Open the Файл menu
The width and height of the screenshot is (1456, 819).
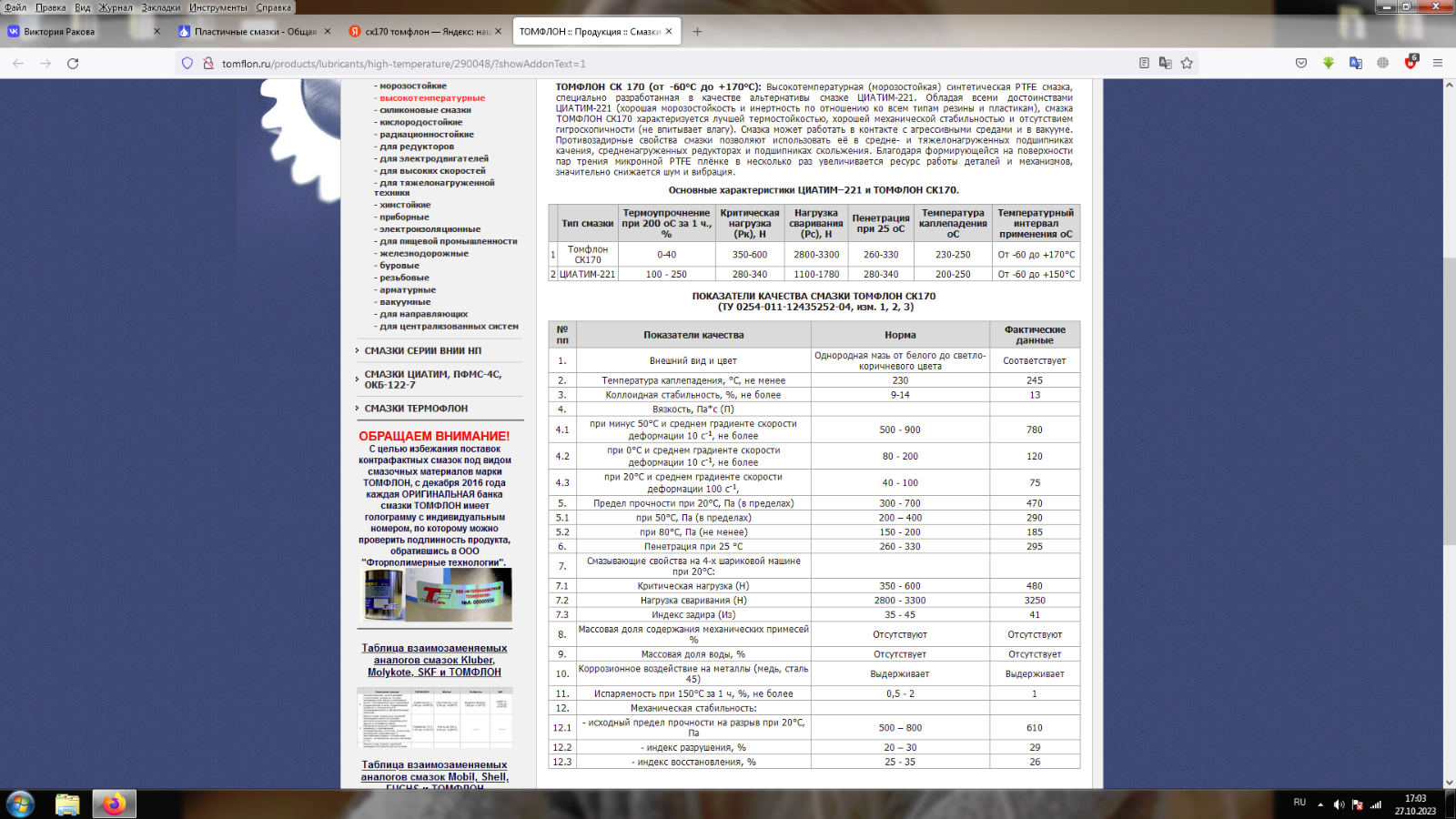[x=15, y=7]
